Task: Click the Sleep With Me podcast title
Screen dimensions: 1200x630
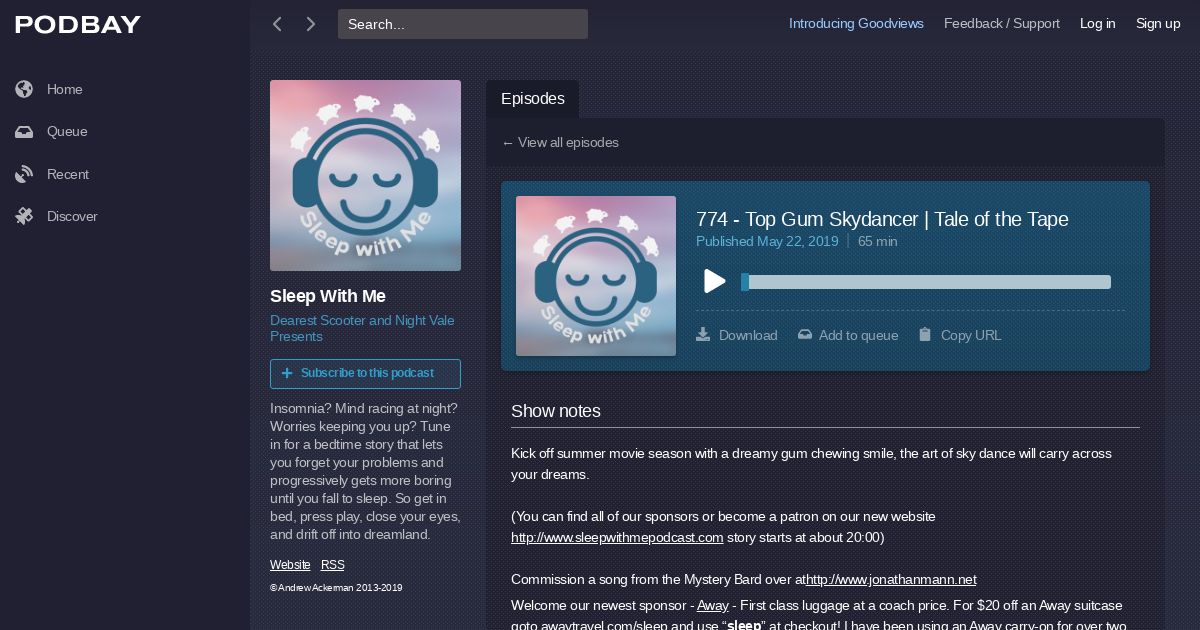Action: tap(328, 296)
